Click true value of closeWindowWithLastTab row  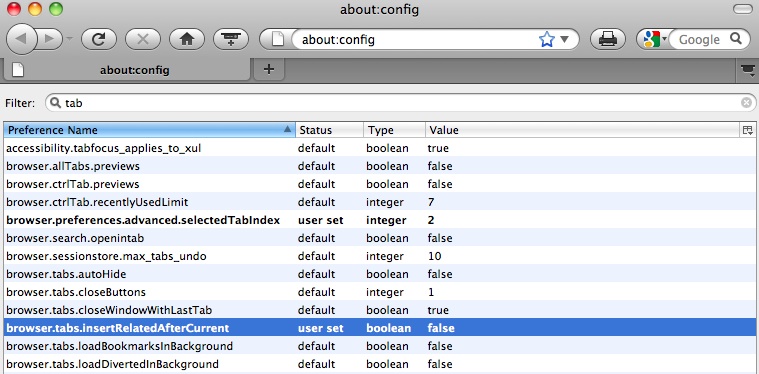pos(438,310)
